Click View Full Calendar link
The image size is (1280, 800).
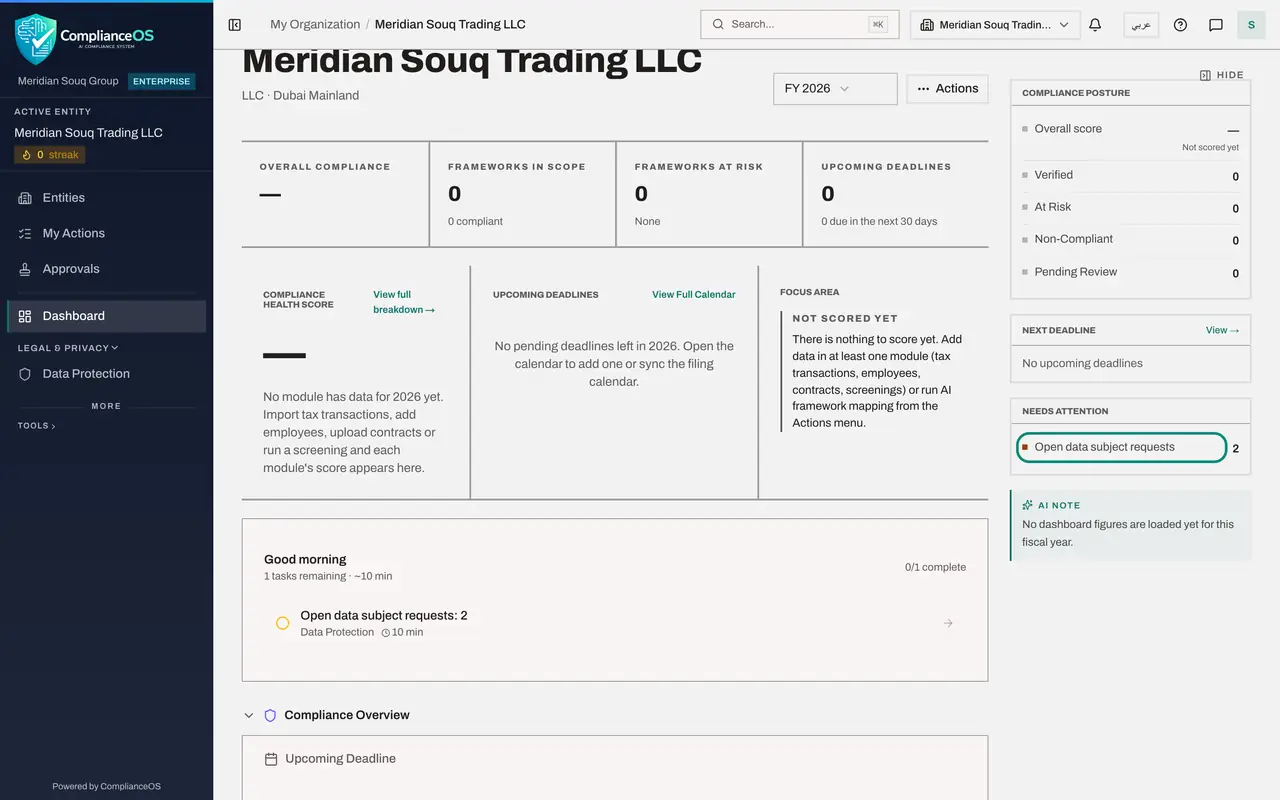(x=693, y=295)
